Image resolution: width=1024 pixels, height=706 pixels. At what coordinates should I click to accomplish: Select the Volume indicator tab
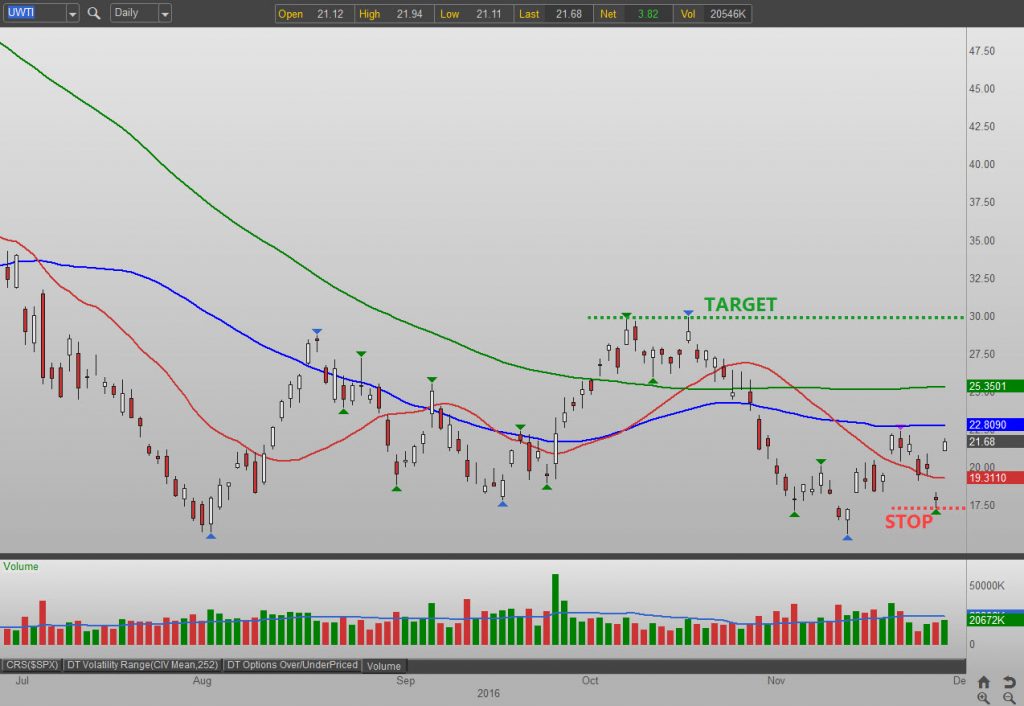point(384,666)
